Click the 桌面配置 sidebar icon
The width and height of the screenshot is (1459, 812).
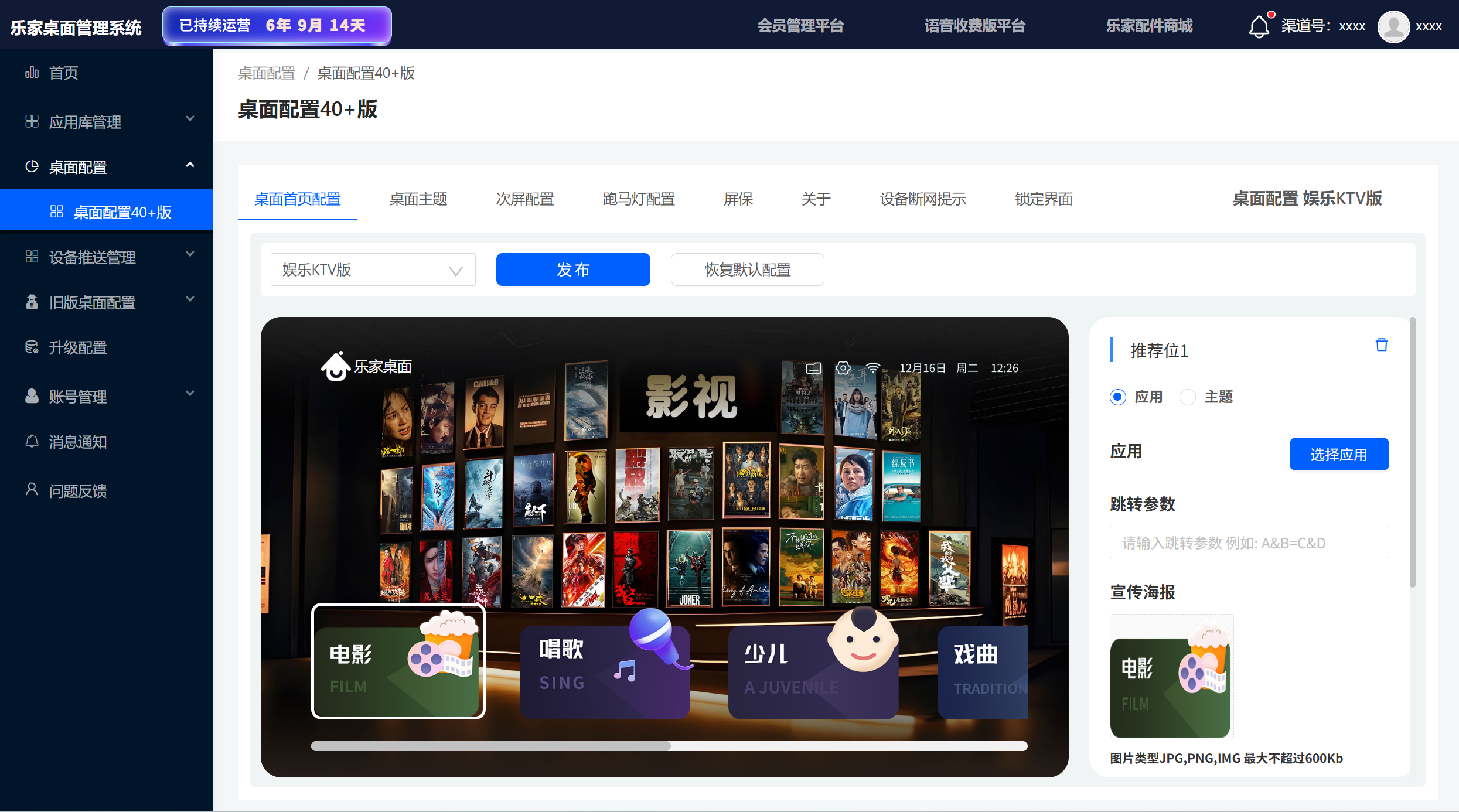tap(32, 166)
